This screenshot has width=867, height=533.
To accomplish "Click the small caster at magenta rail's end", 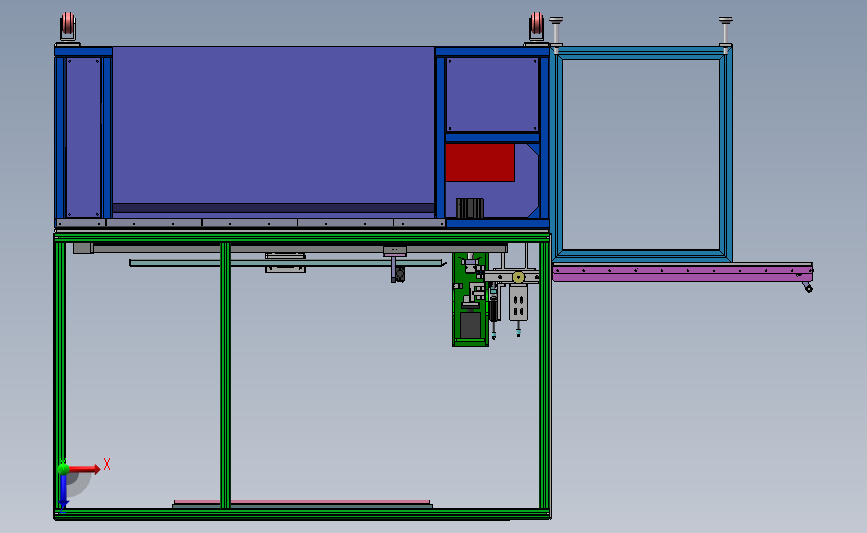I will point(807,287).
